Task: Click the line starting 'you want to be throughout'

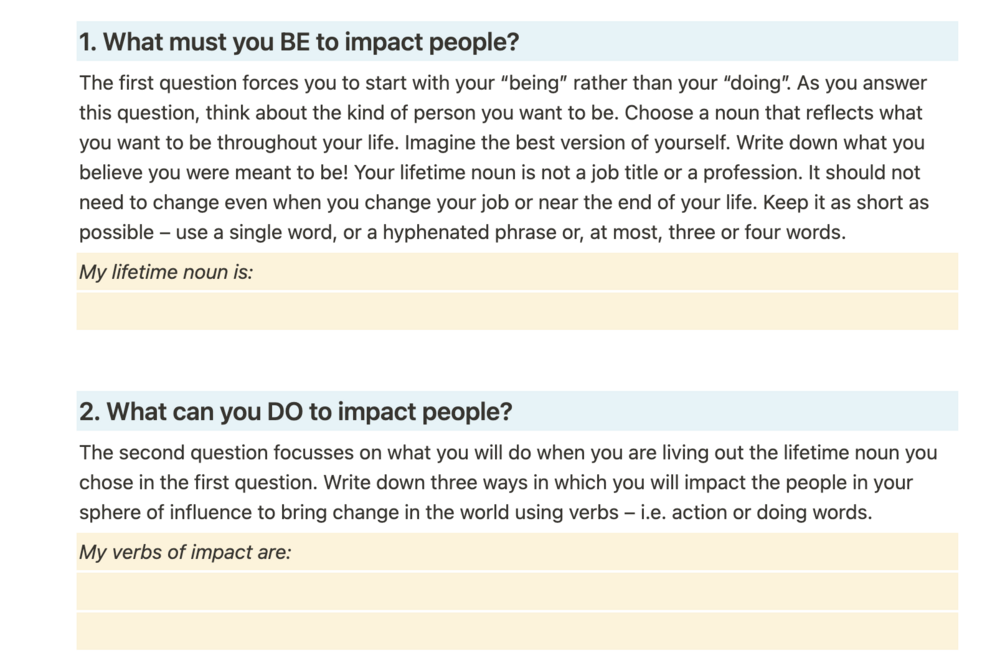Action: [502, 142]
